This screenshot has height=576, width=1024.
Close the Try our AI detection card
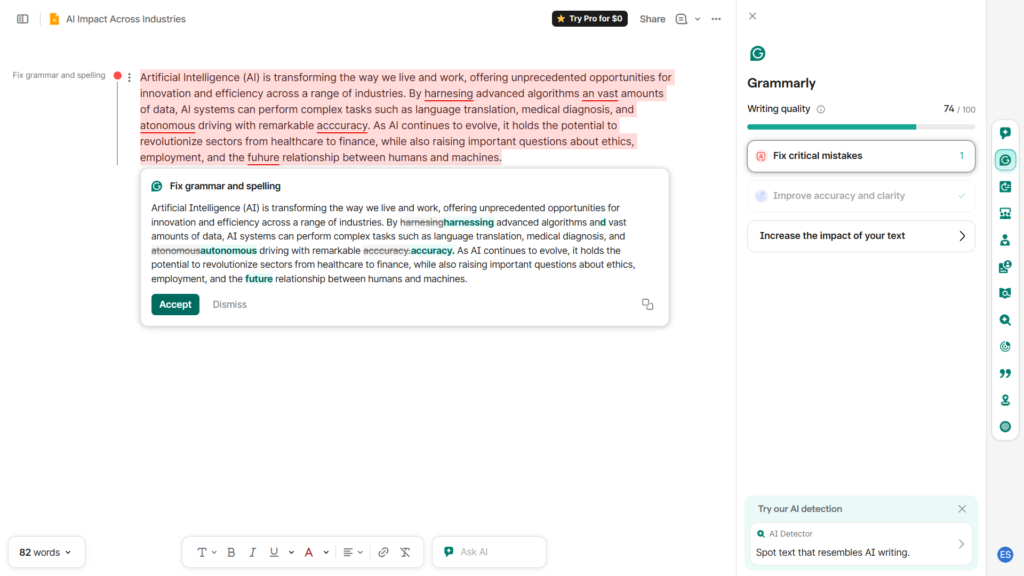(x=962, y=509)
